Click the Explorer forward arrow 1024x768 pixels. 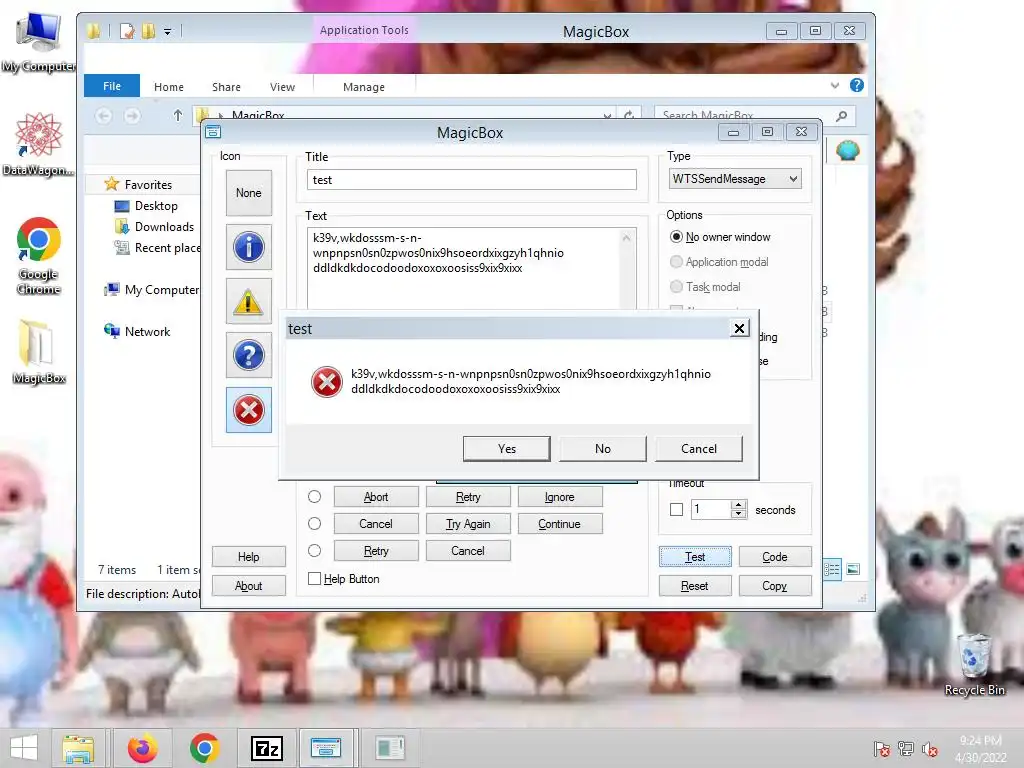133,116
